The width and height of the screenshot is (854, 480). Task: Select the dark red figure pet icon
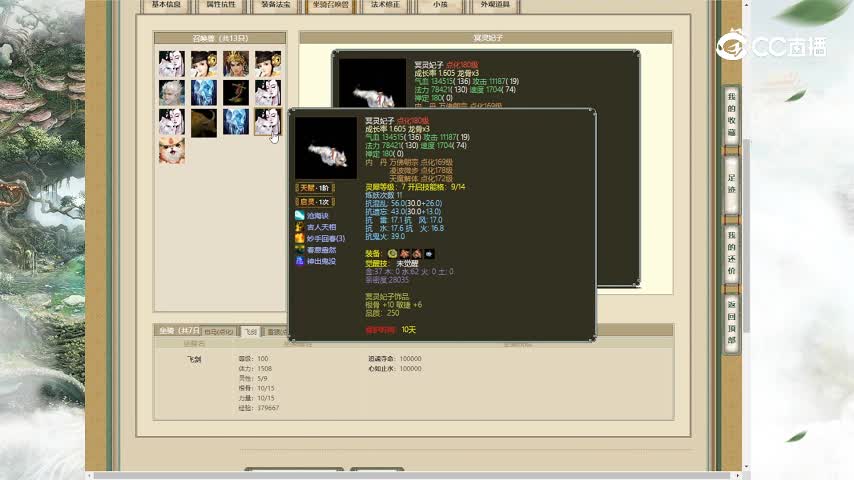tap(235, 93)
